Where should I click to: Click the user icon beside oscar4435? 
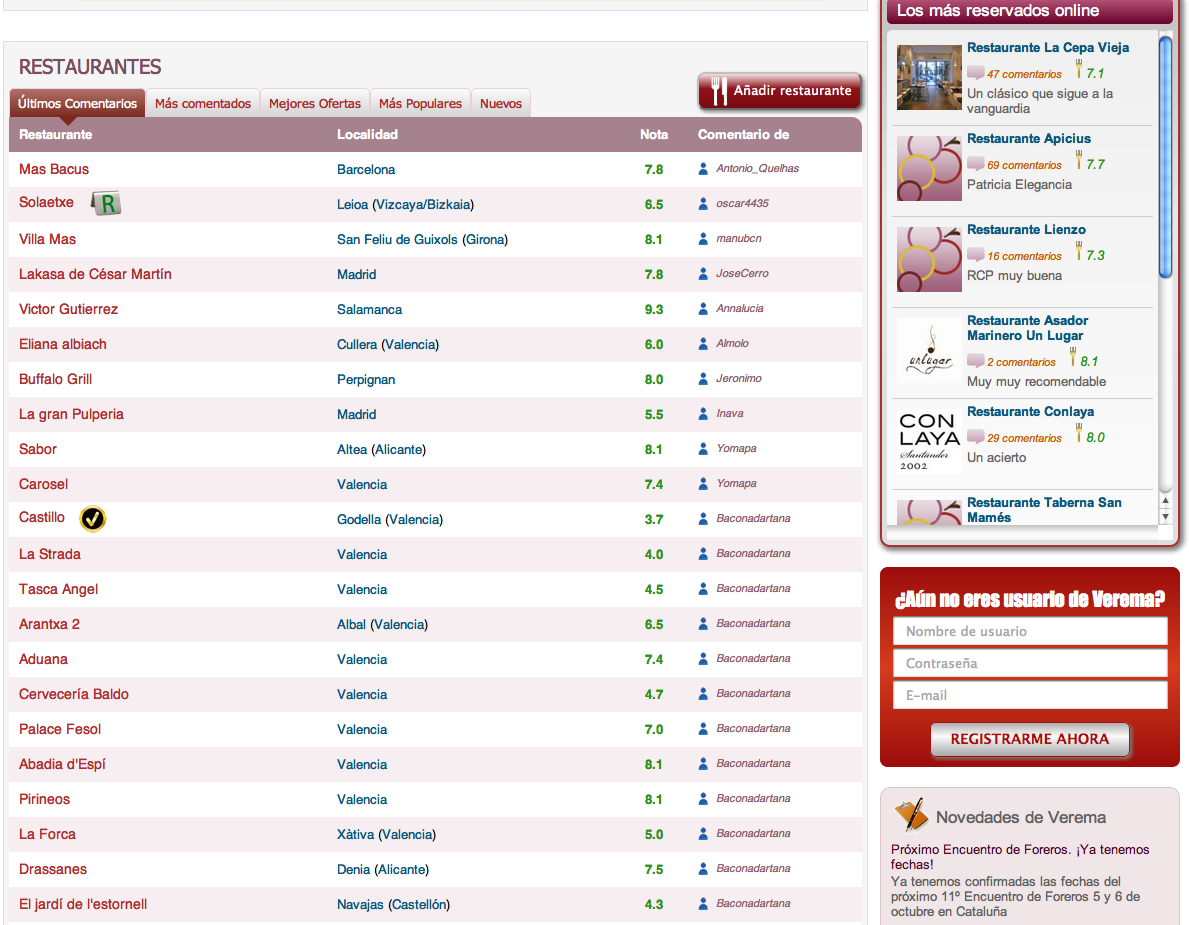pos(703,203)
